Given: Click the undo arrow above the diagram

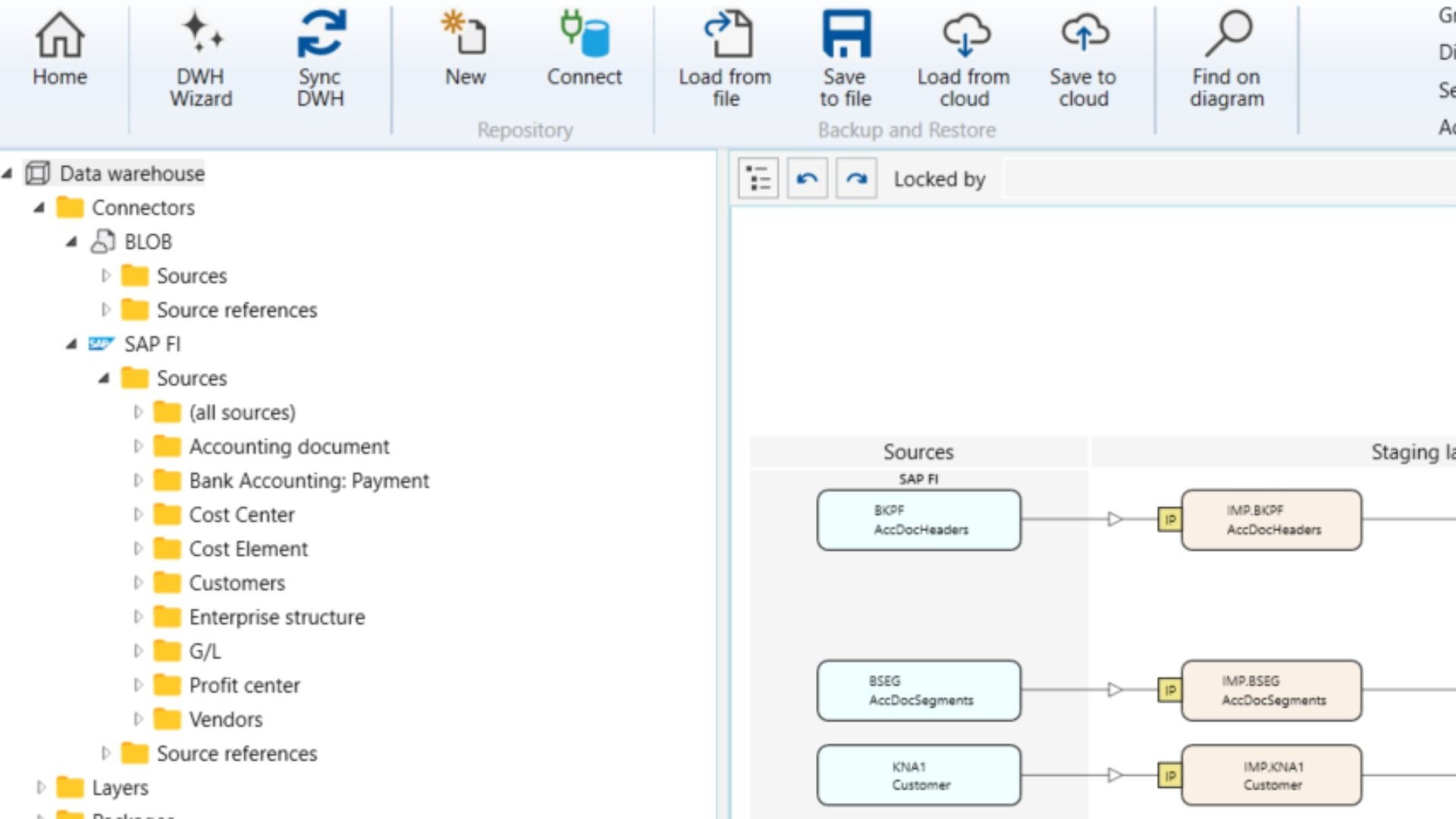Looking at the screenshot, I should click(x=807, y=177).
